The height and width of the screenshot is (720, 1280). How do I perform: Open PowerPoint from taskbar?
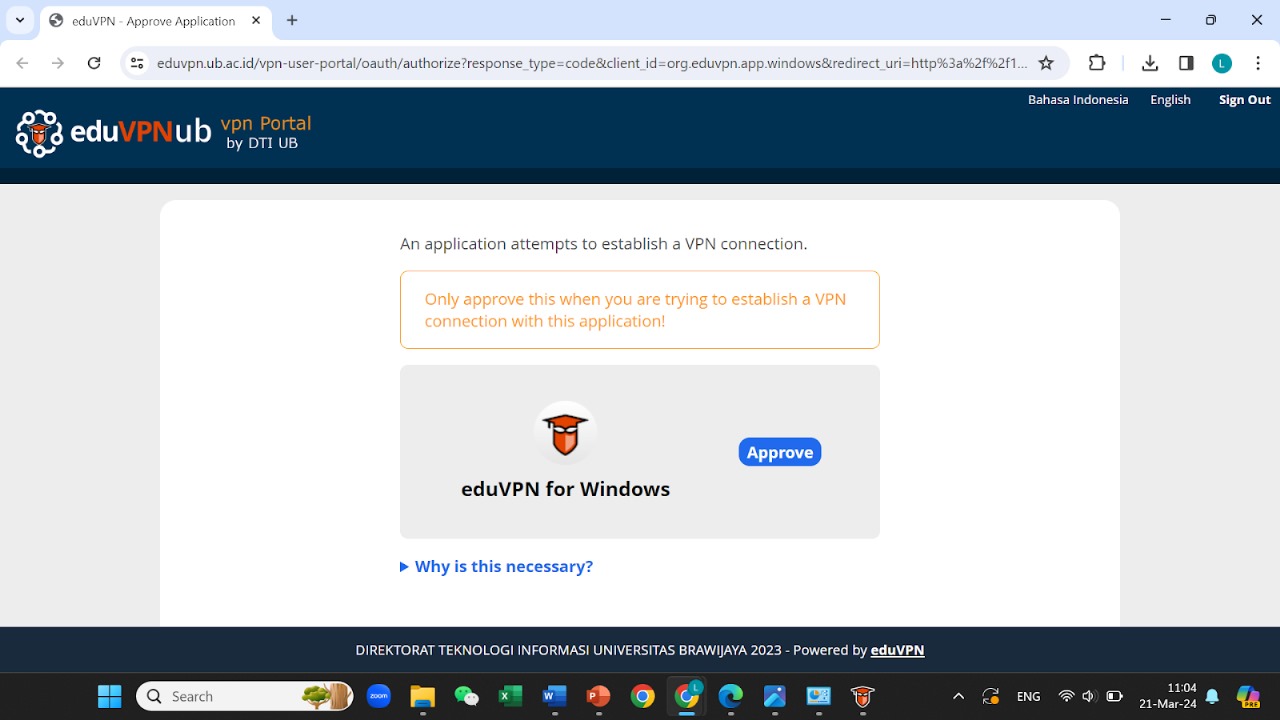point(599,696)
